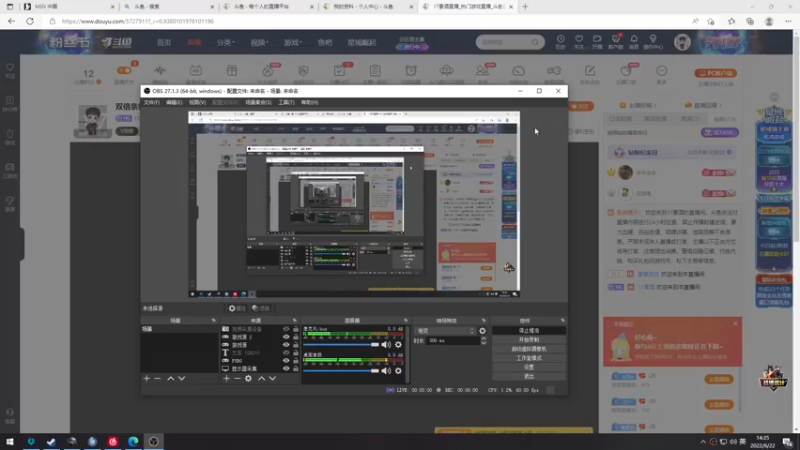Switch to Steam from the taskbar
The height and width of the screenshot is (450, 800).
pos(51,441)
